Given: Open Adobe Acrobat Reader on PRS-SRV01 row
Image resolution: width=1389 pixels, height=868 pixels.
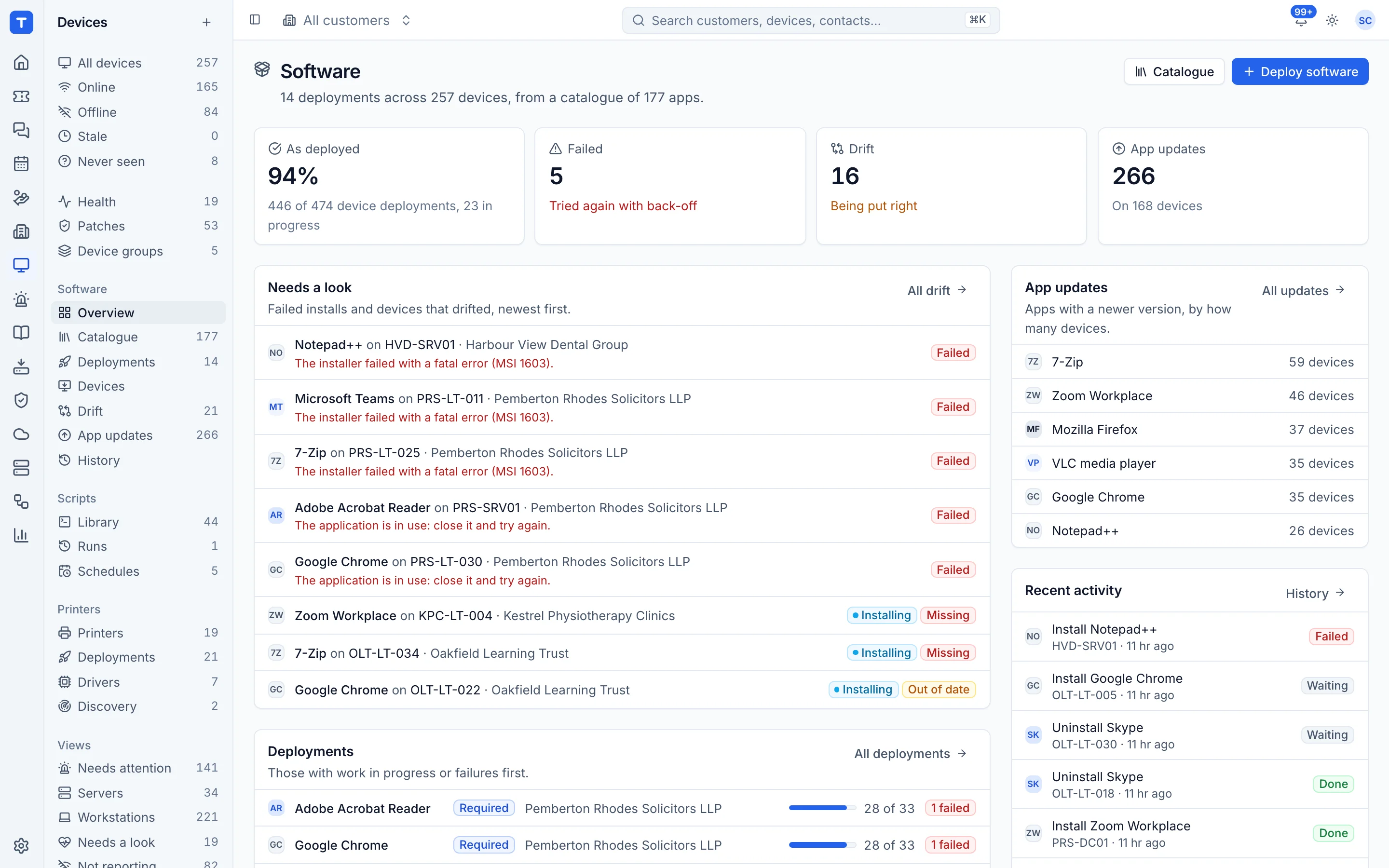Looking at the screenshot, I should tap(622, 515).
